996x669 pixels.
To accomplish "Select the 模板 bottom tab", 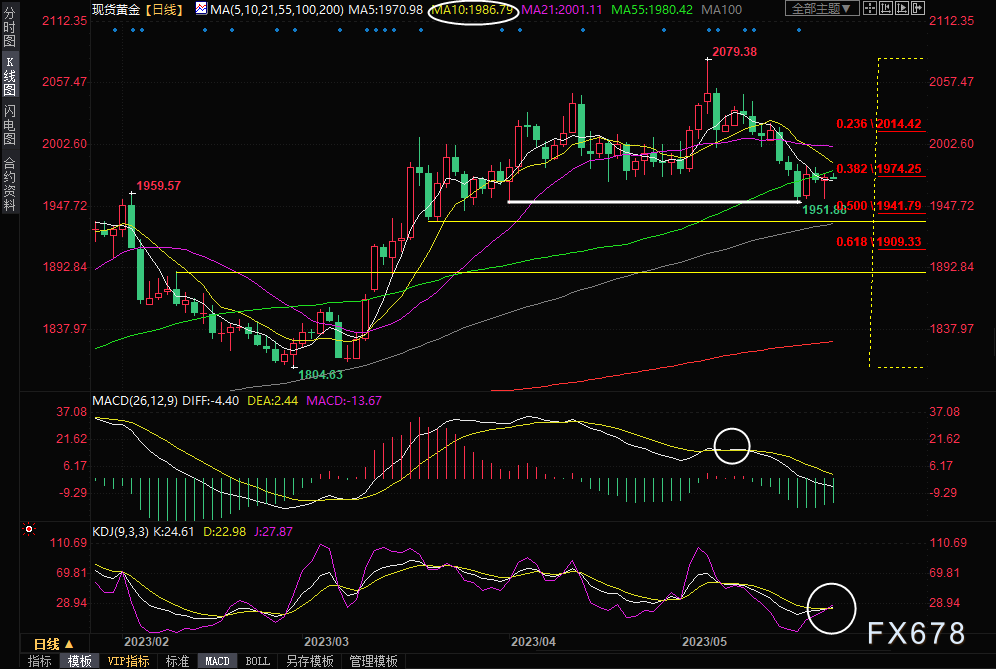I will pyautogui.click(x=80, y=661).
